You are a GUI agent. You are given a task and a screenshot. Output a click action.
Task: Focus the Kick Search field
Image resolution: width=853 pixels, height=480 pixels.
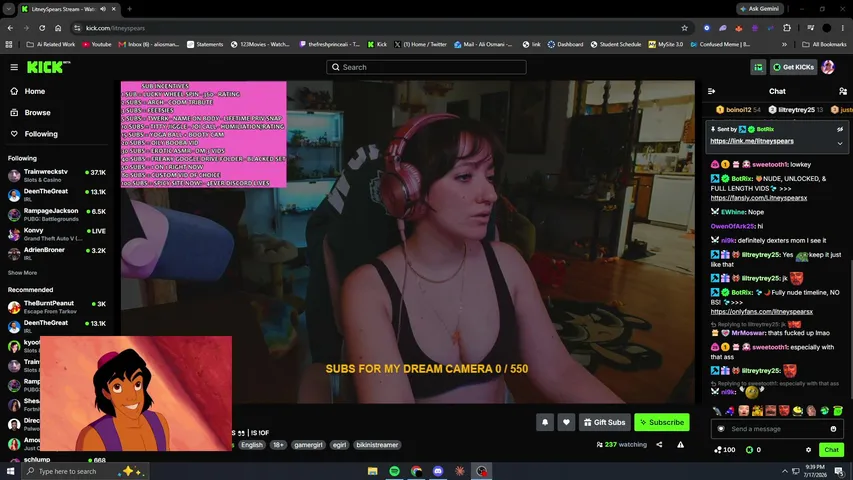[x=426, y=67]
